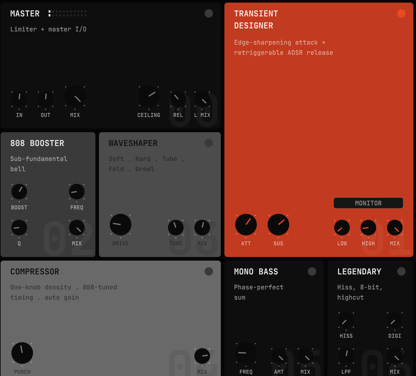Click the TRANSIENT DESIGNER module title
416x376 pixels.
point(256,19)
